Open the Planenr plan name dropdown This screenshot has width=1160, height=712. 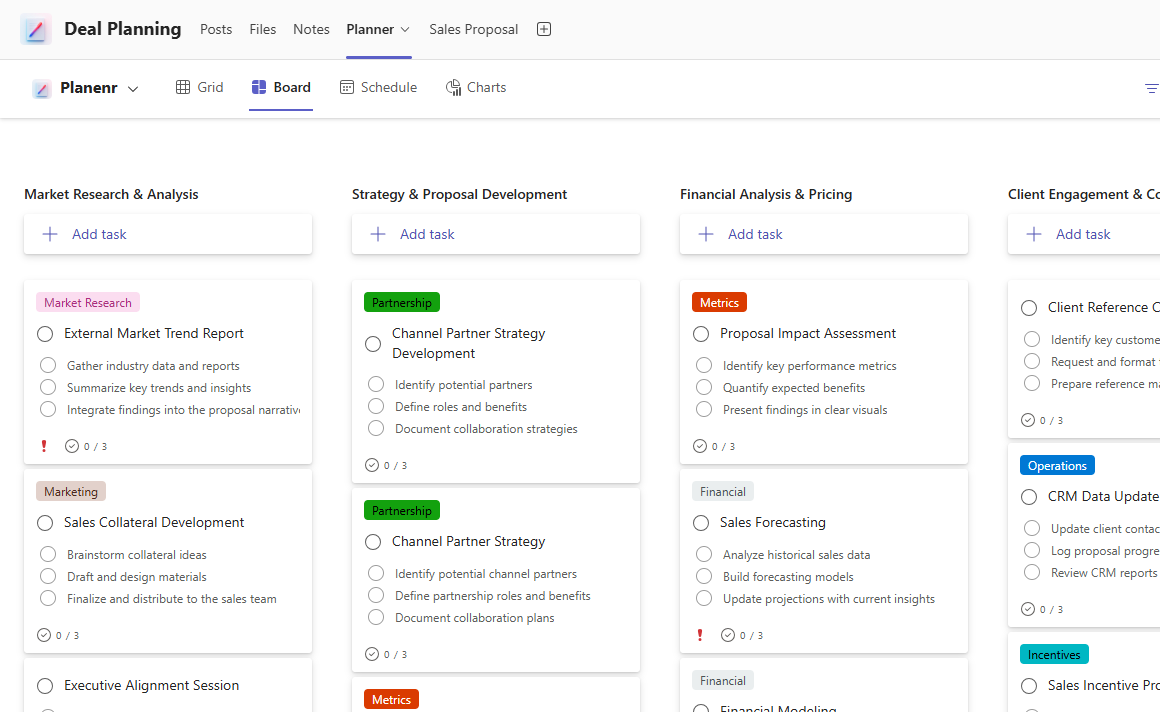(133, 88)
